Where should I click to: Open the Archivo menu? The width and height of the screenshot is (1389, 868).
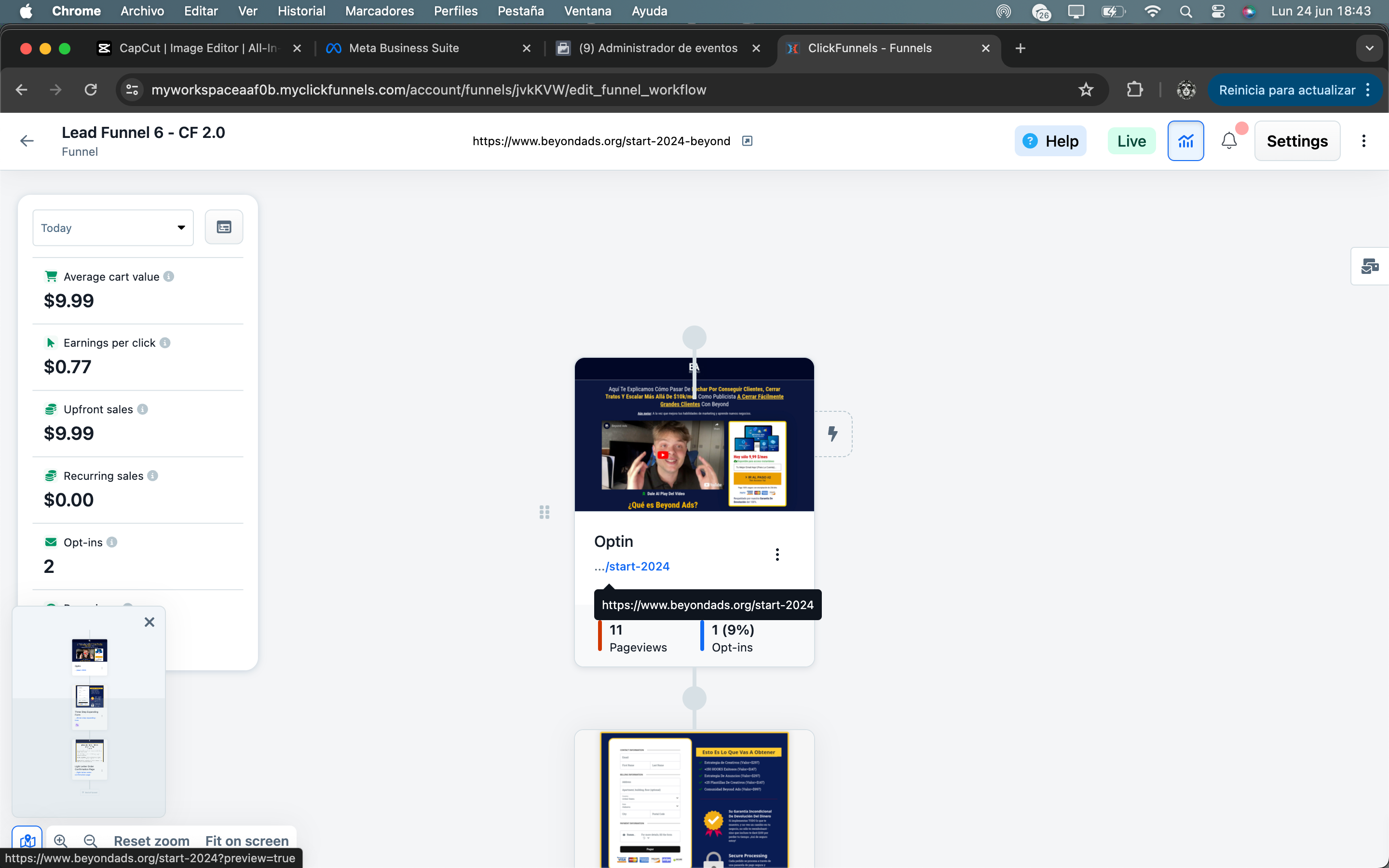pos(142,11)
